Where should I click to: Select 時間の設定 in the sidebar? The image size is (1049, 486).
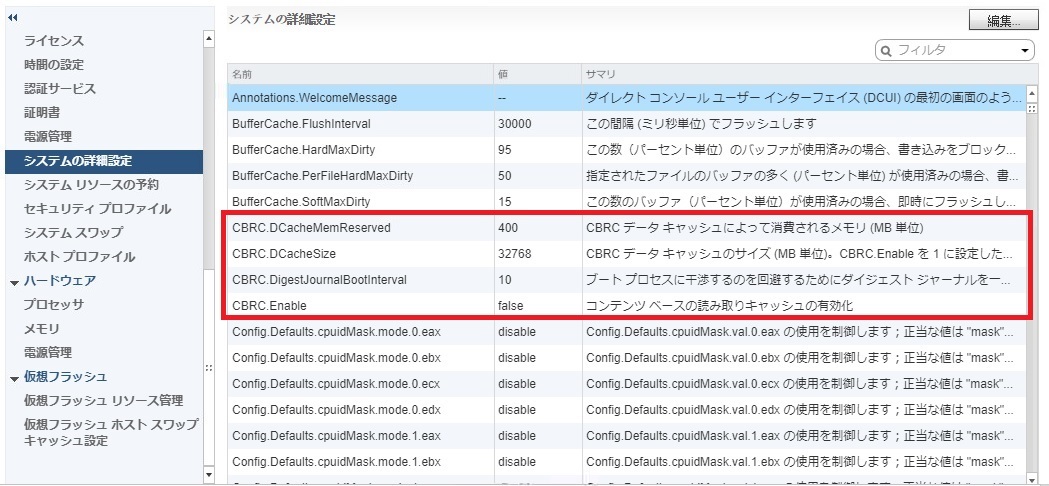(x=53, y=65)
